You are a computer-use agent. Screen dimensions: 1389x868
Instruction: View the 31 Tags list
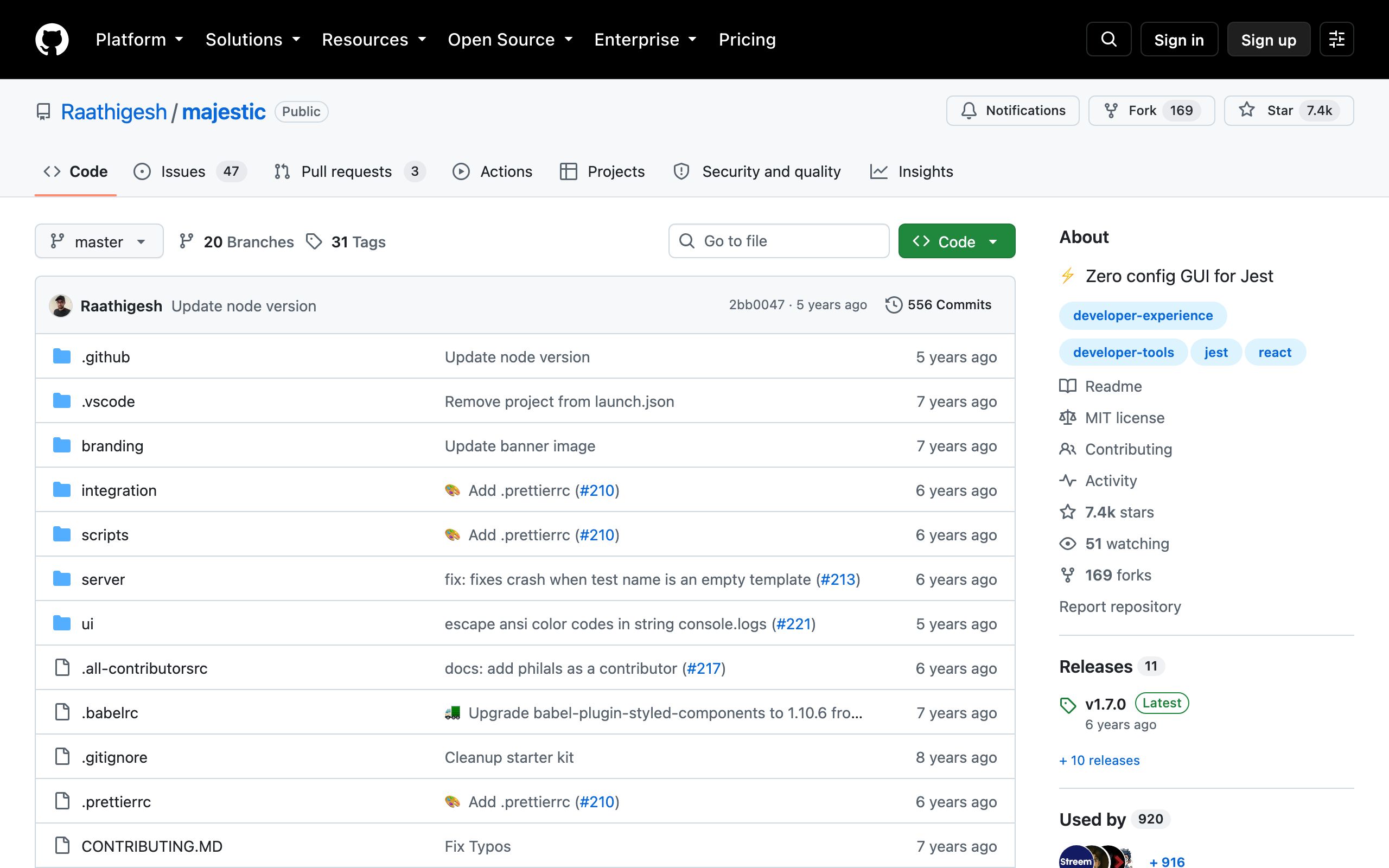pos(346,242)
